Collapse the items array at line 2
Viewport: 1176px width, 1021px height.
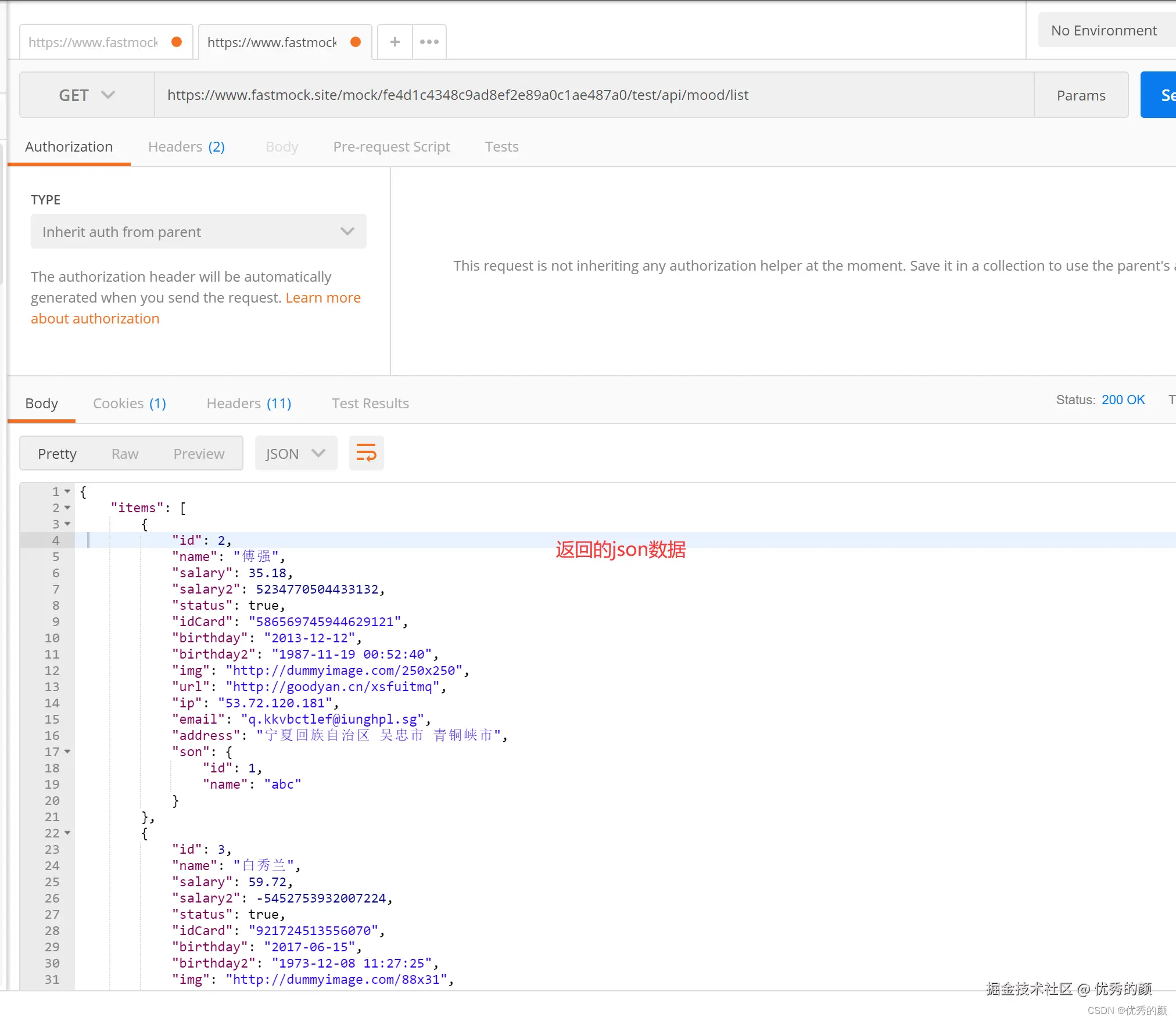pyautogui.click(x=68, y=508)
